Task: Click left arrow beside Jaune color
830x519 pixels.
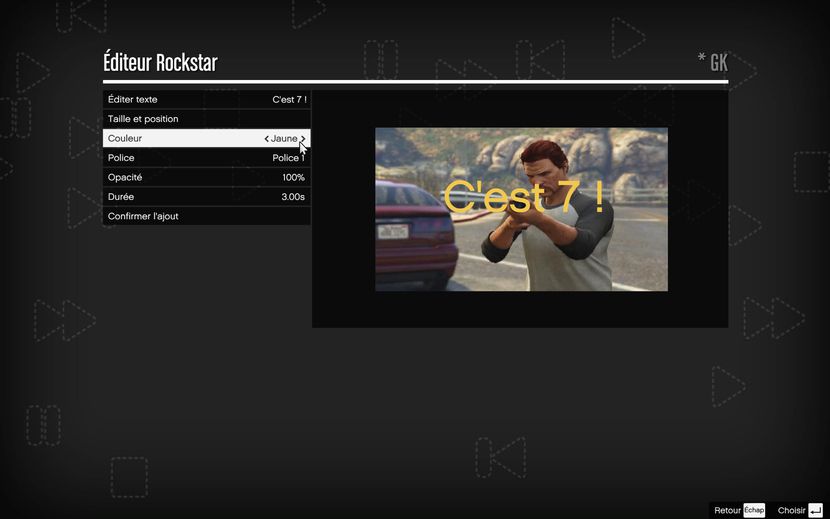Action: (x=266, y=139)
